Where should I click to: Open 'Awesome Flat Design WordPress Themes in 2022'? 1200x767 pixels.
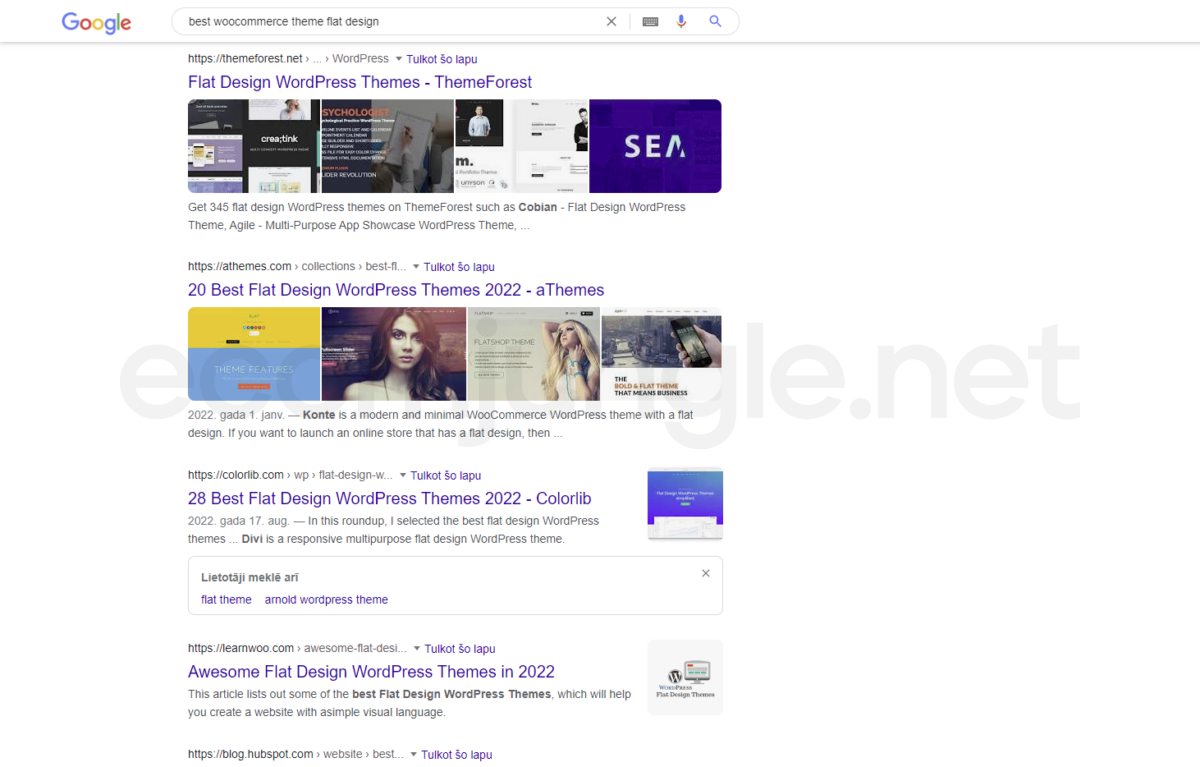[x=371, y=672]
